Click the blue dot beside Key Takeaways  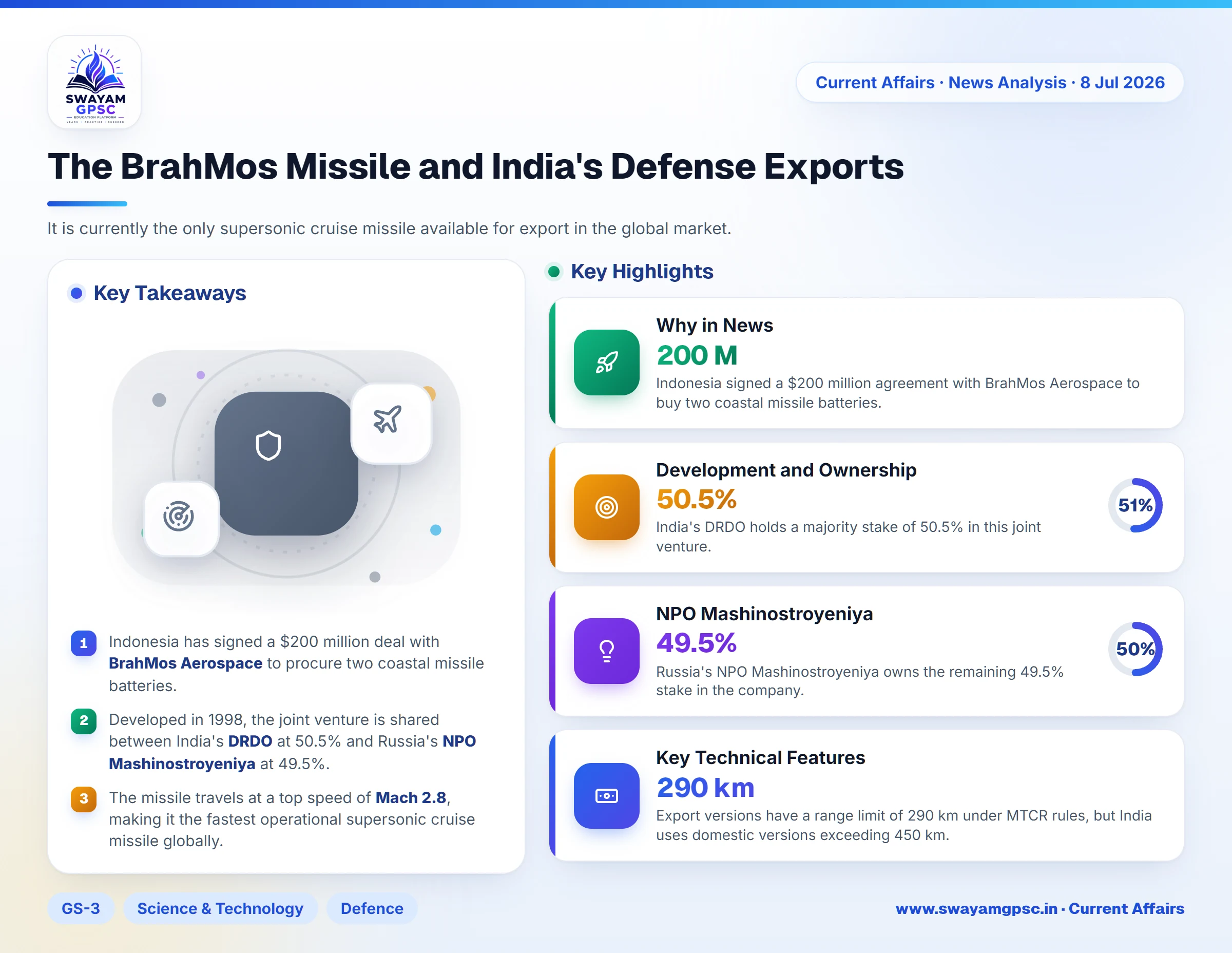coord(76,293)
